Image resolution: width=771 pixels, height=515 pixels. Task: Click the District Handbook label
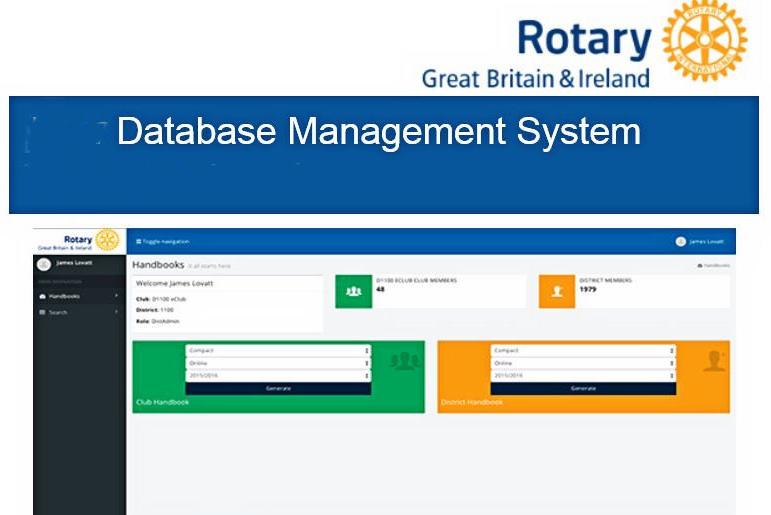(472, 402)
